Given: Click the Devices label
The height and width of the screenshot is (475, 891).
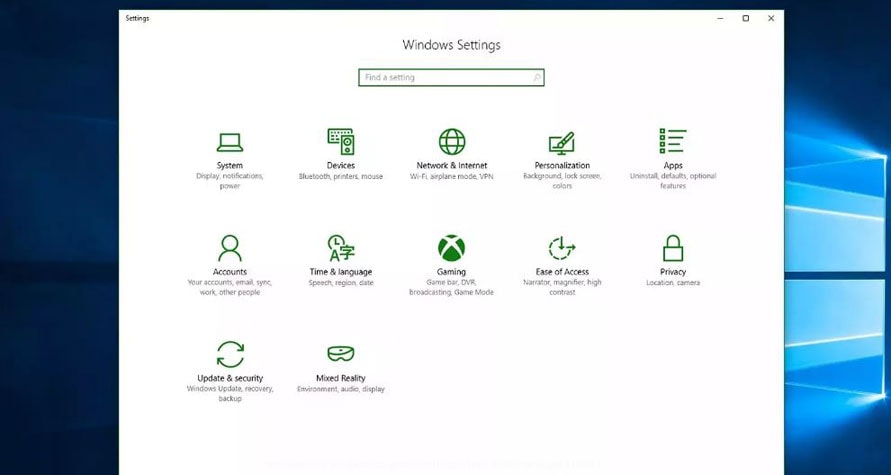Looking at the screenshot, I should click(341, 165).
